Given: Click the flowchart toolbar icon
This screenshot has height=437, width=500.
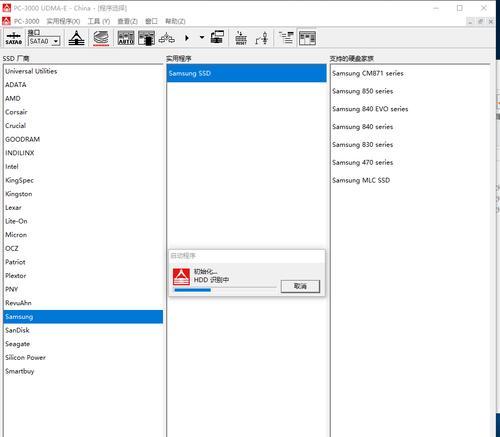Looking at the screenshot, I should 167,38.
